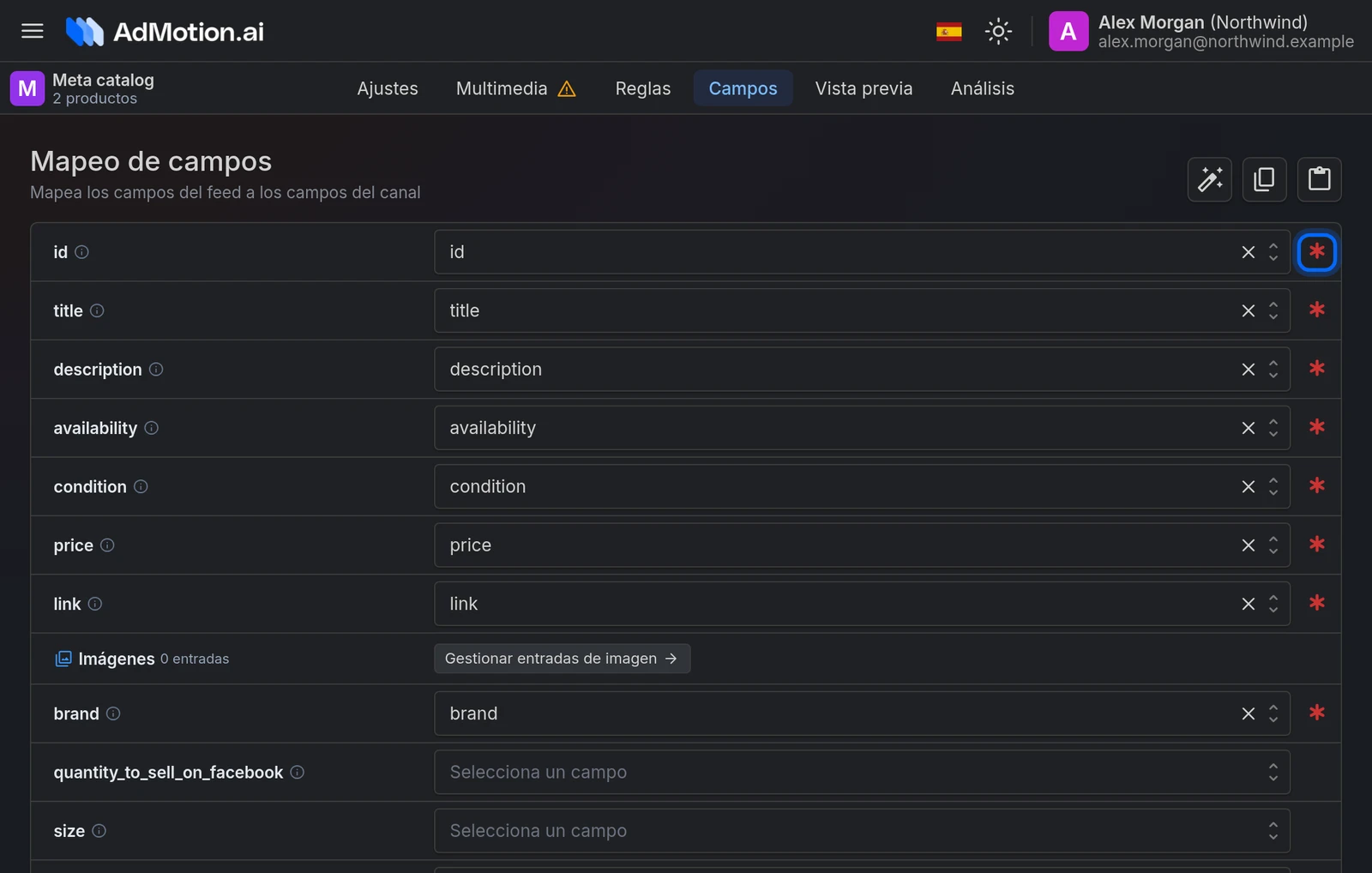Click Gestionar entradas de imagen button
This screenshot has width=1372, height=873.
pyautogui.click(x=562, y=659)
